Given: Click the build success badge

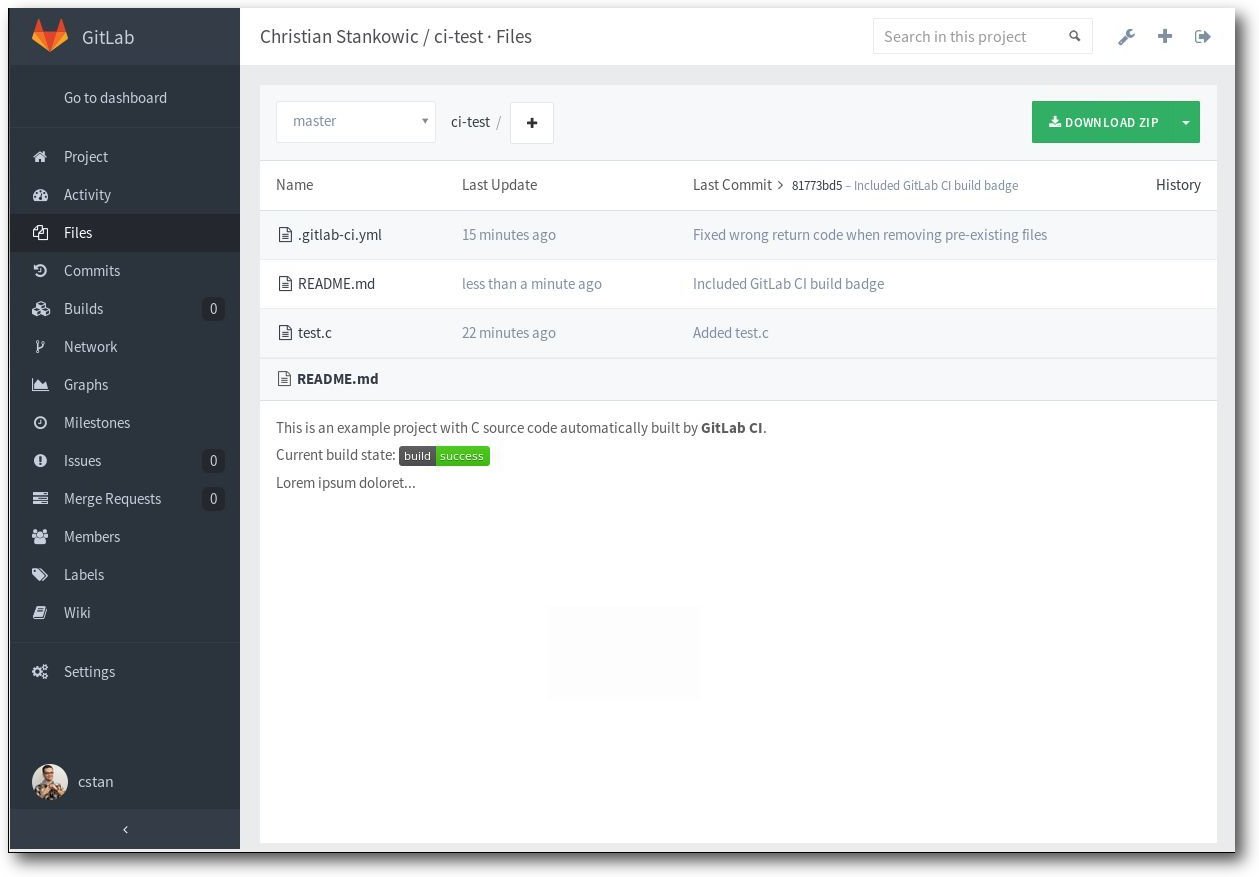Looking at the screenshot, I should tap(444, 456).
